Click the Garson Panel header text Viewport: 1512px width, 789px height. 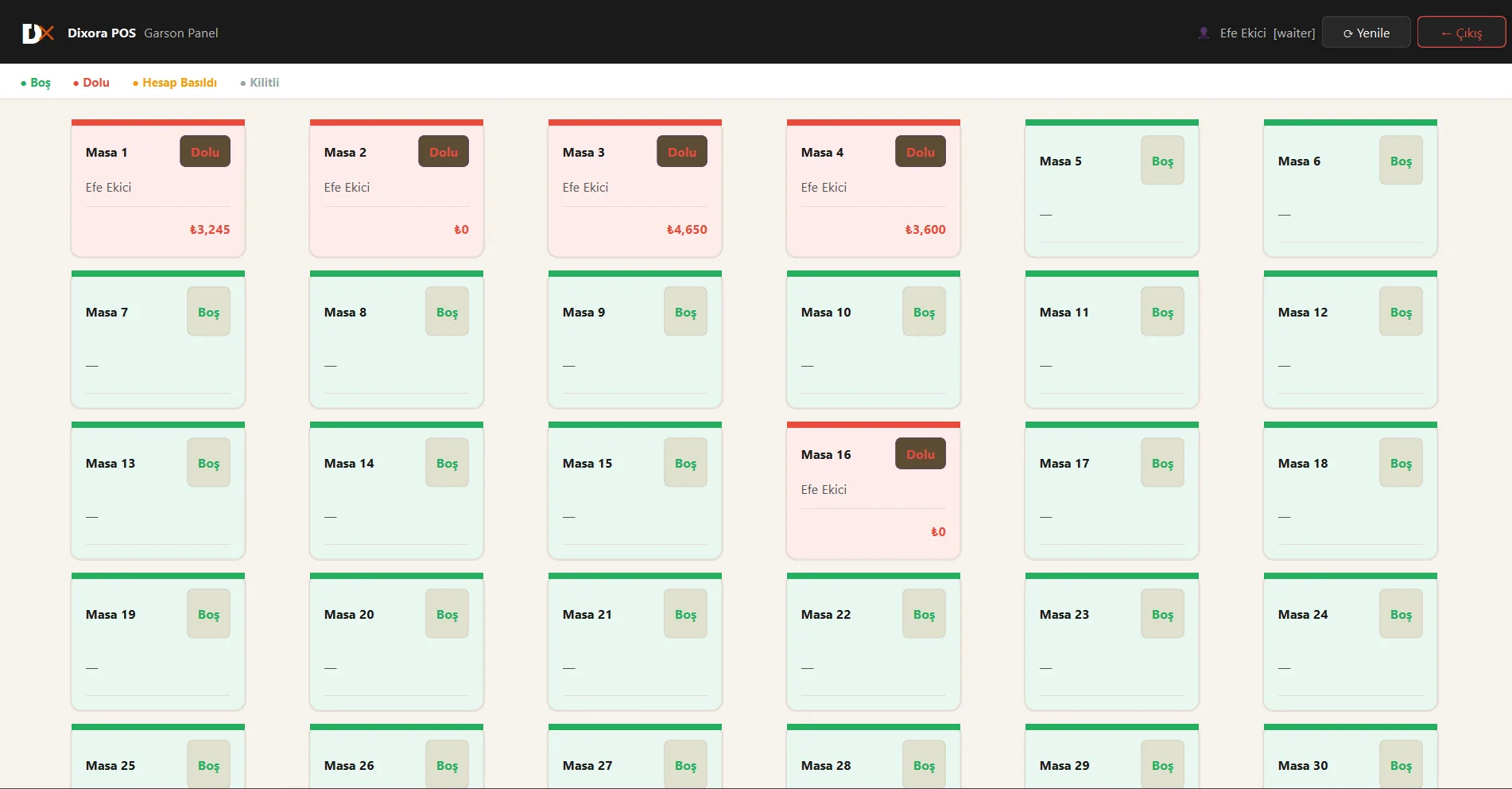click(x=181, y=33)
